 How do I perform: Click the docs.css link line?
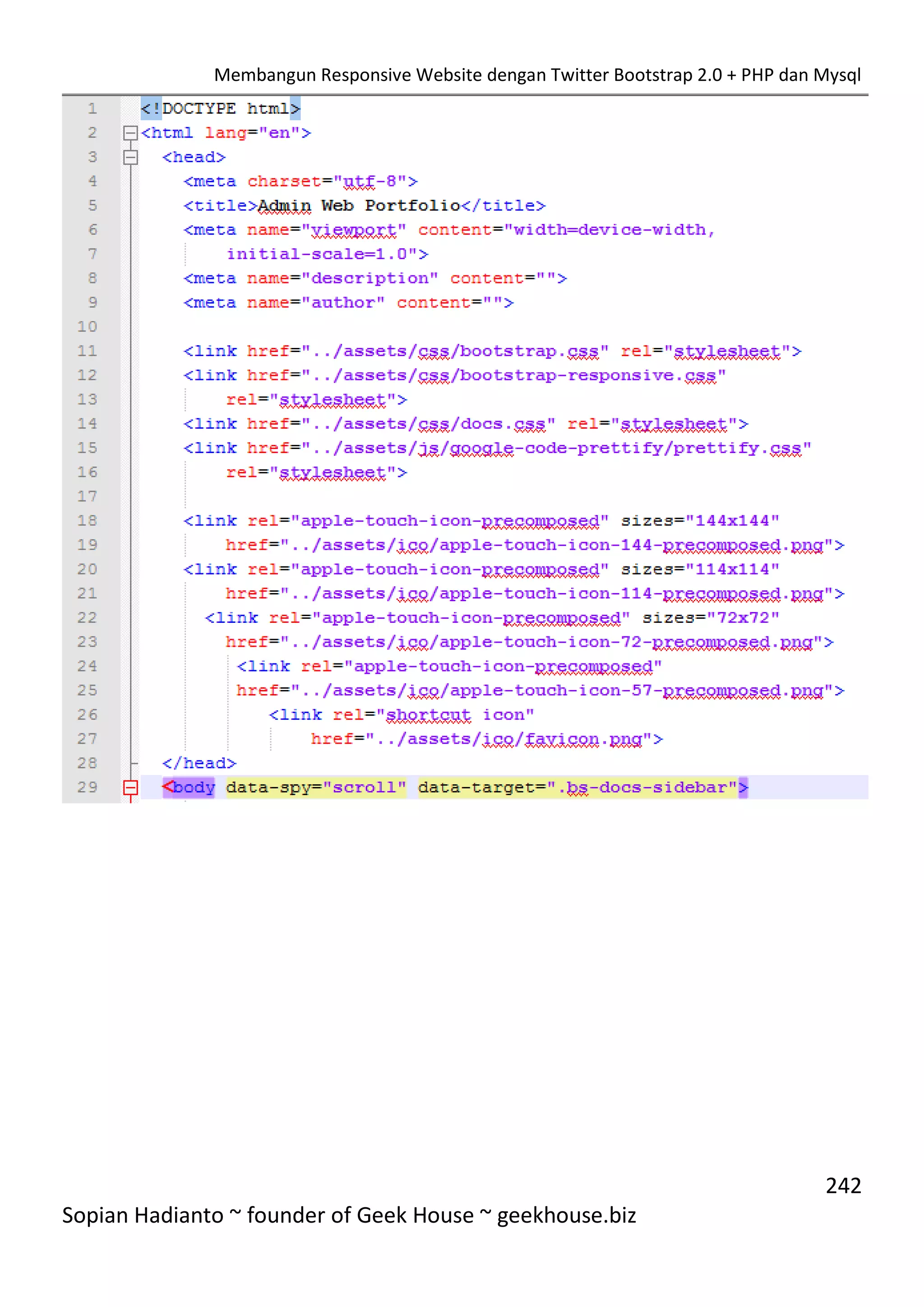pos(466,424)
